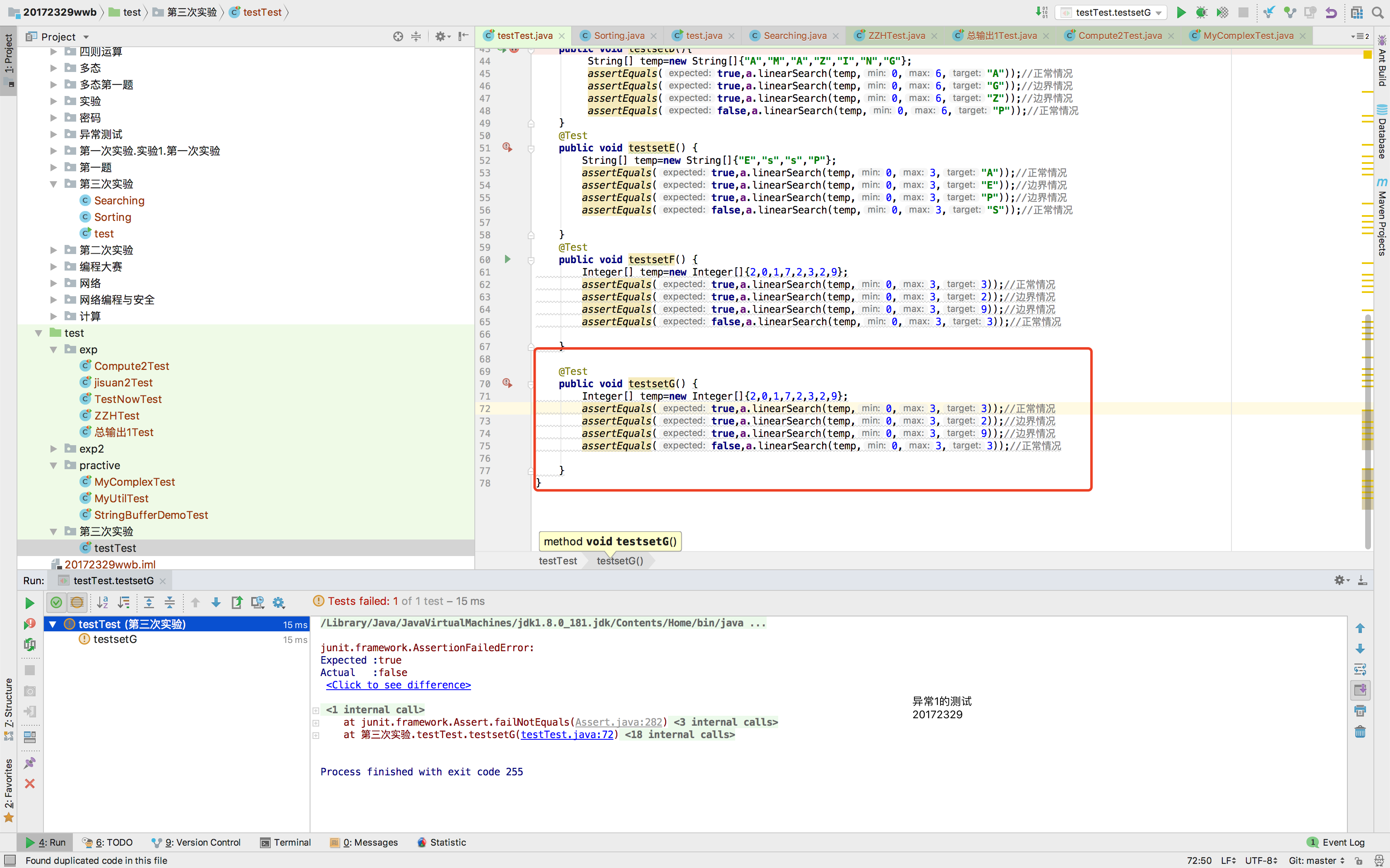Collapse all nodes in the Project panel
Screen dimensions: 1390x868
pyautogui.click(x=416, y=37)
